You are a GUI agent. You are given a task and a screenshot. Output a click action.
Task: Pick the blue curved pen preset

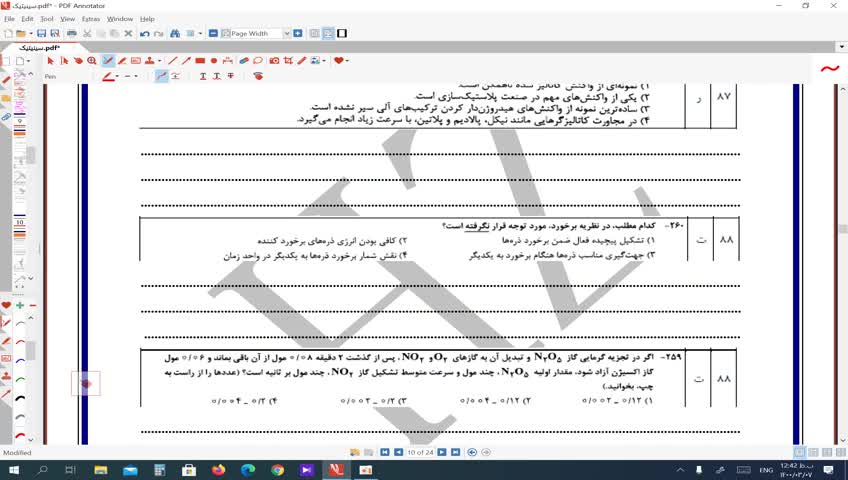20,361
